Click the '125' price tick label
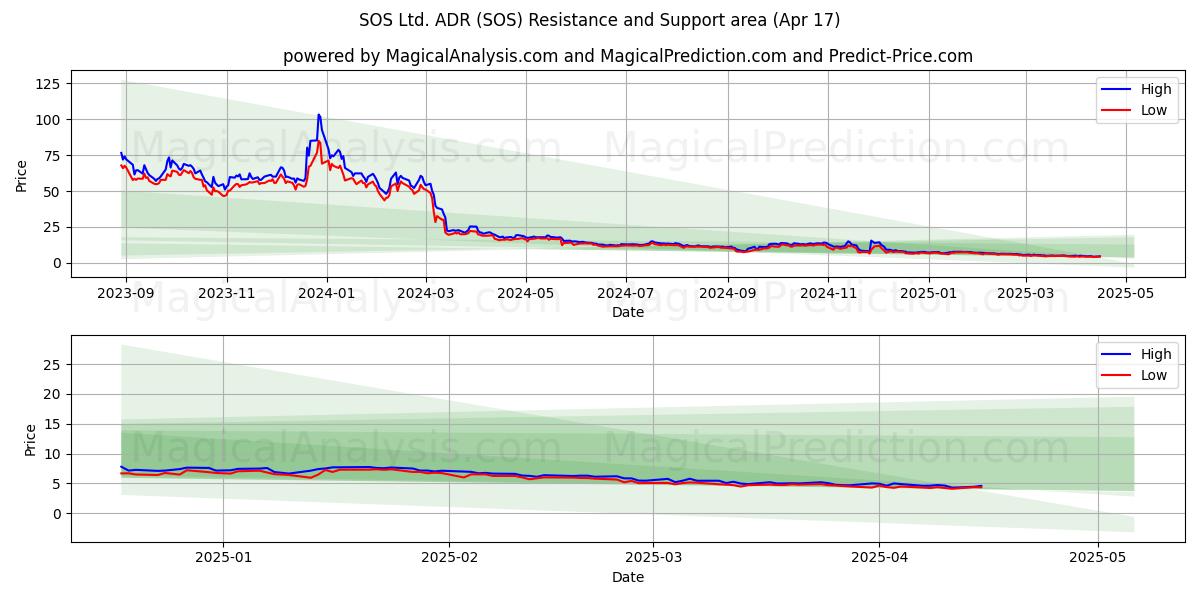Image resolution: width=1200 pixels, height=600 pixels. tap(50, 84)
